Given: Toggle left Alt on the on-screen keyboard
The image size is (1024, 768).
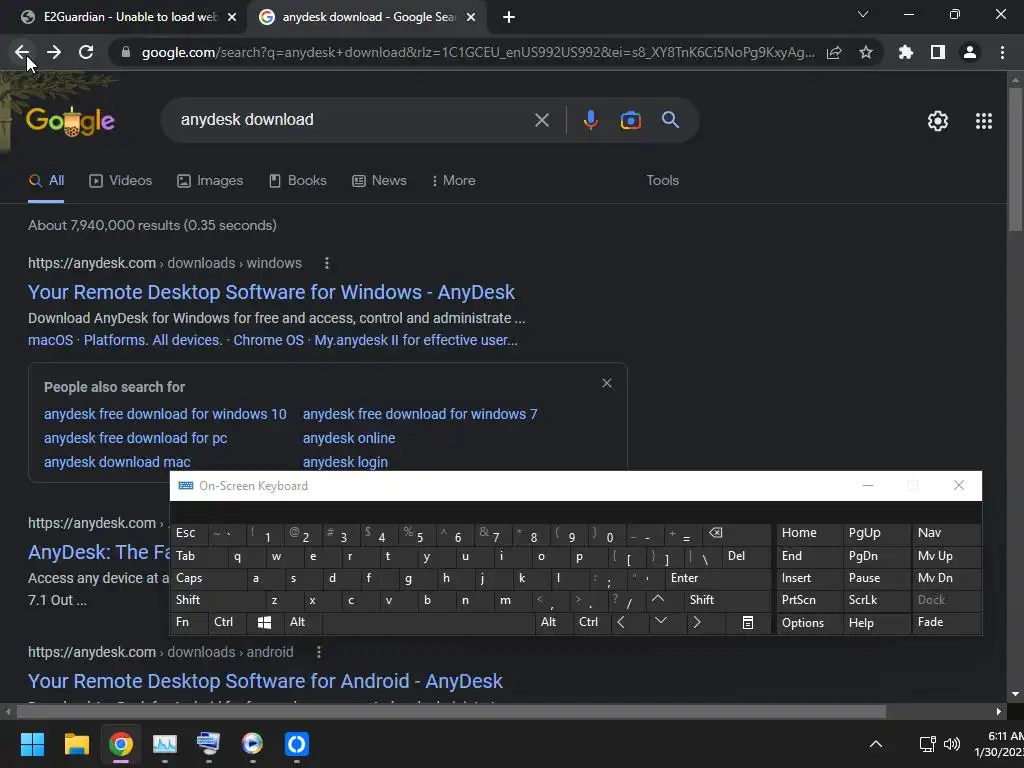Looking at the screenshot, I should 303,622.
